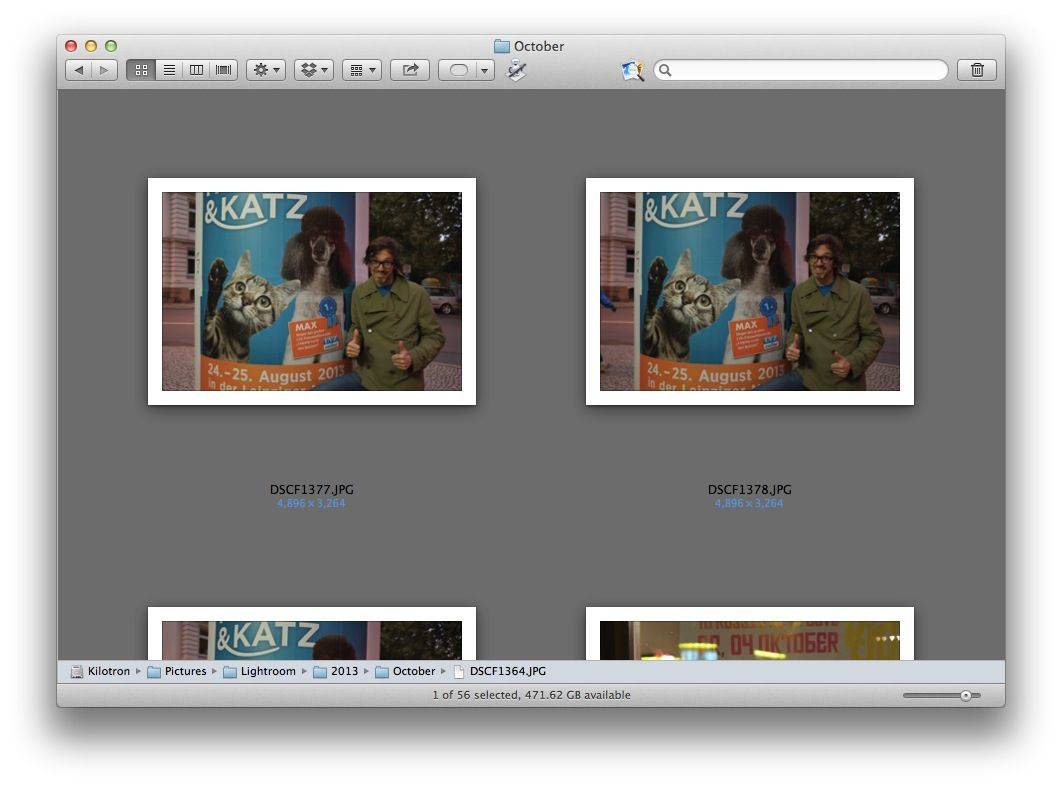1062x786 pixels.
Task: Open the Preview app toolbar icon
Action: tap(632, 70)
